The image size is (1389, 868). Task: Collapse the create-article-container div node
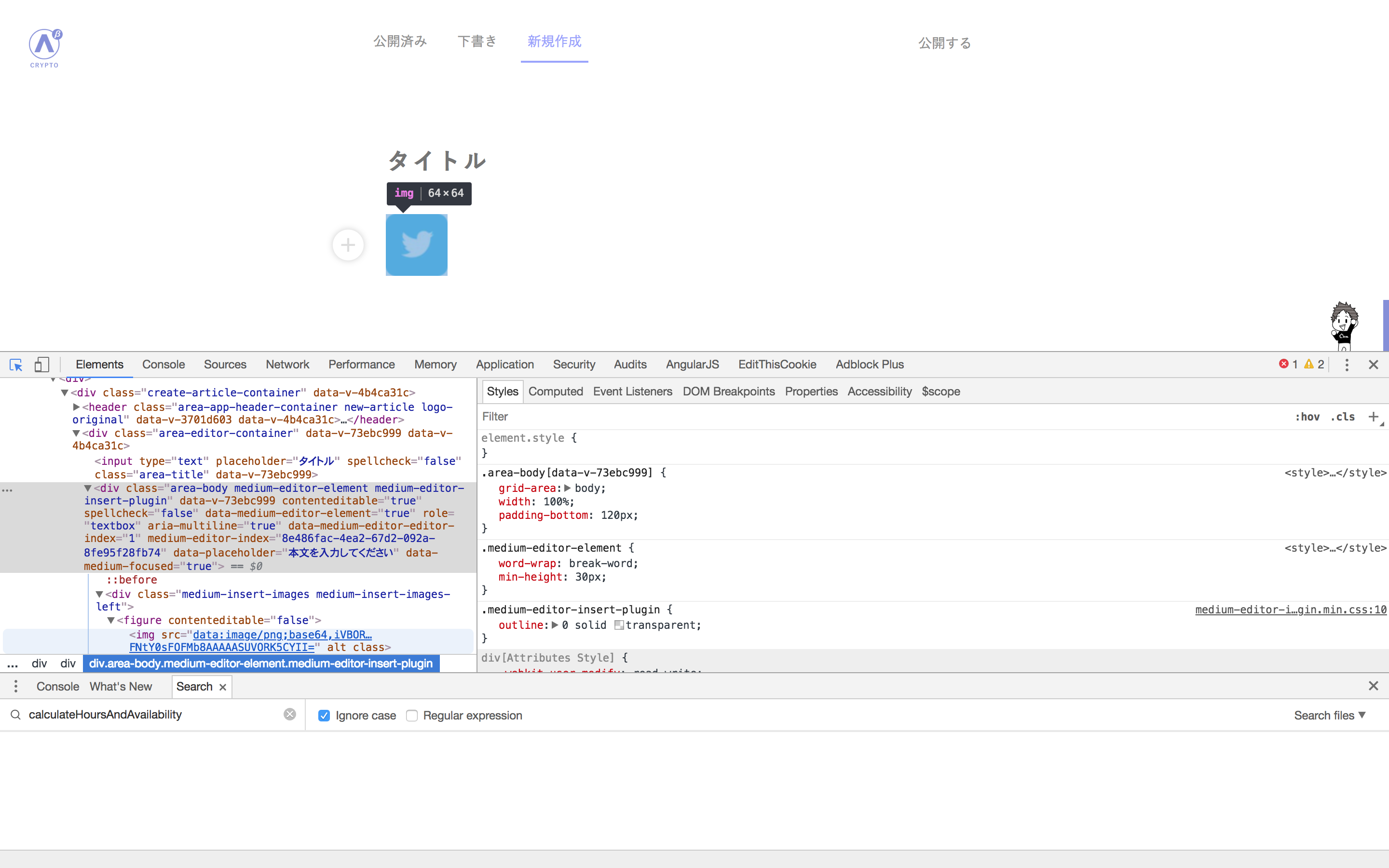click(65, 393)
